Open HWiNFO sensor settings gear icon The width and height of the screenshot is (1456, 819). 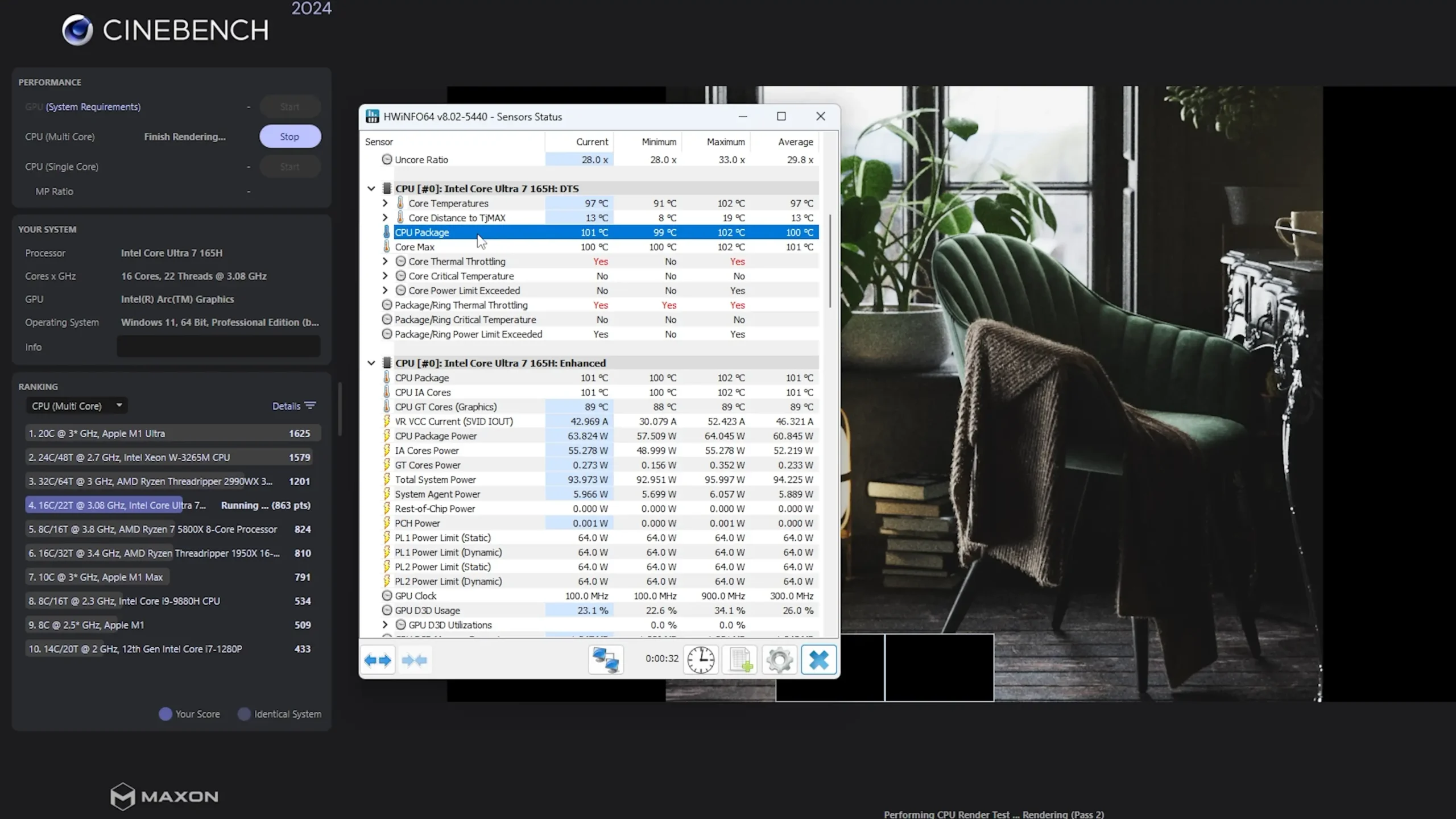(779, 660)
